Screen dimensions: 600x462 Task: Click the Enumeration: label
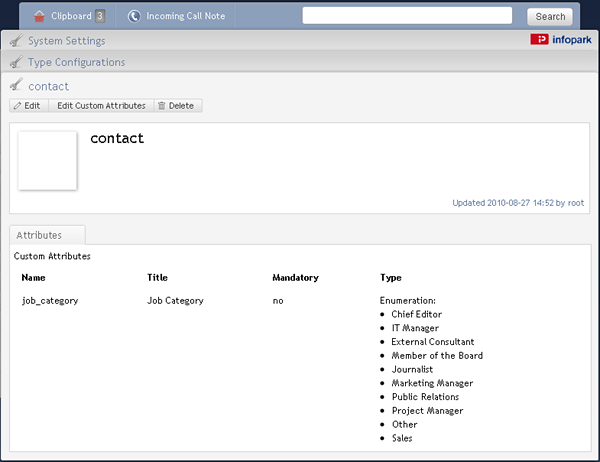pos(408,300)
